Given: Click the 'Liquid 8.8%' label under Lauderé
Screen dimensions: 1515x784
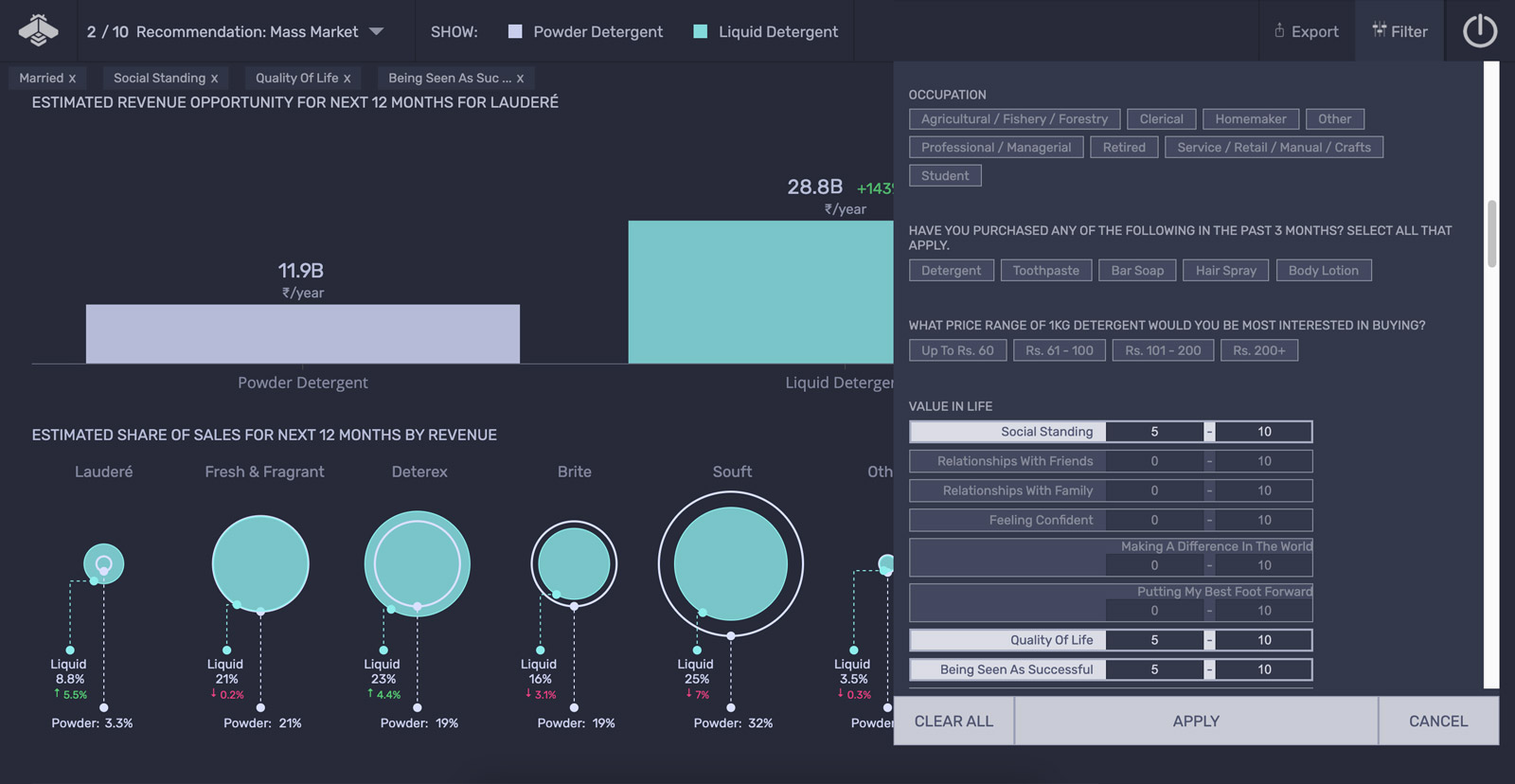Looking at the screenshot, I should (69, 671).
